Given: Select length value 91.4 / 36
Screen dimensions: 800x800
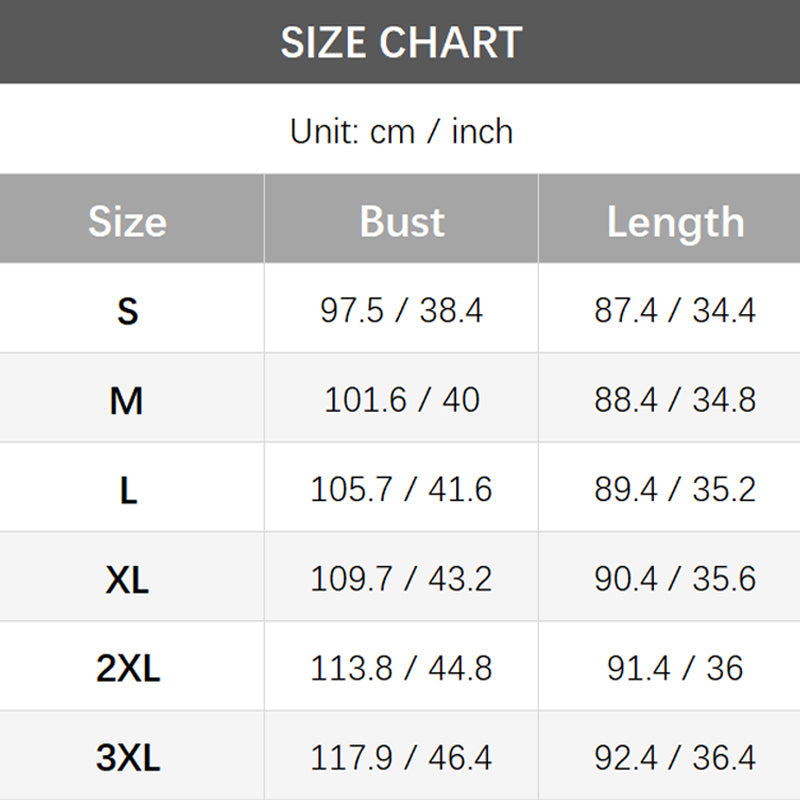Looking at the screenshot, I should pyautogui.click(x=675, y=668).
